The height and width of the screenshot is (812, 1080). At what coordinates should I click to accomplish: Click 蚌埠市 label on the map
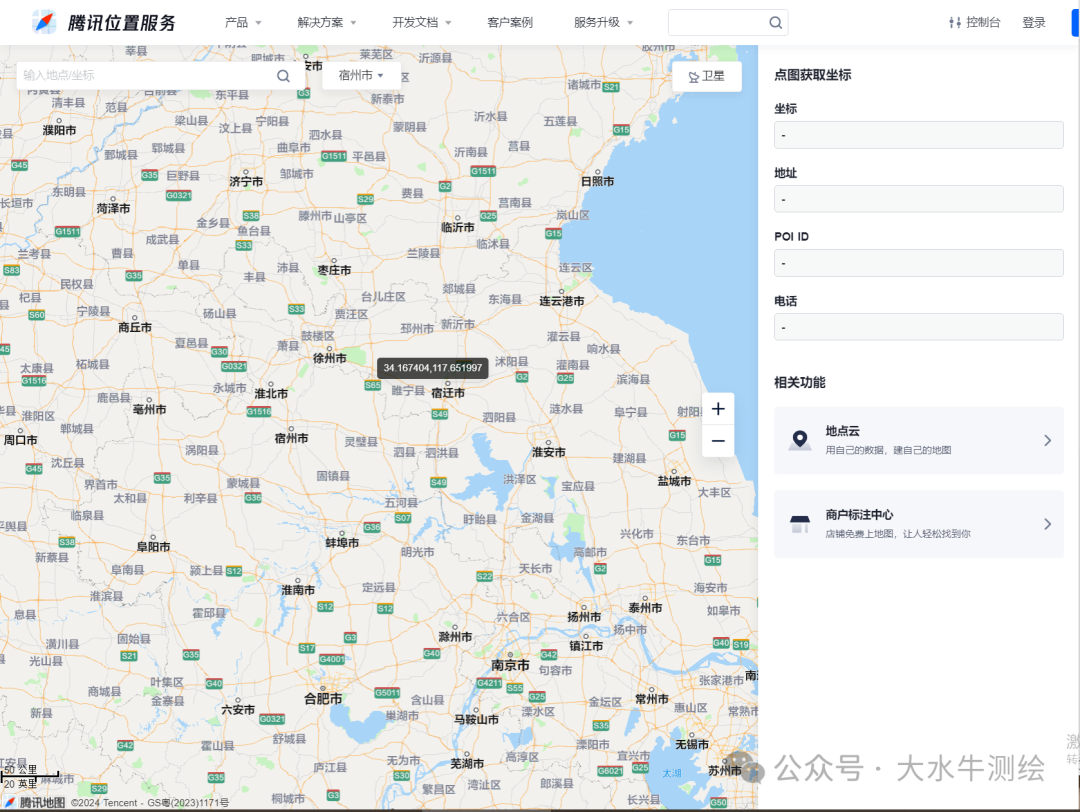342,543
